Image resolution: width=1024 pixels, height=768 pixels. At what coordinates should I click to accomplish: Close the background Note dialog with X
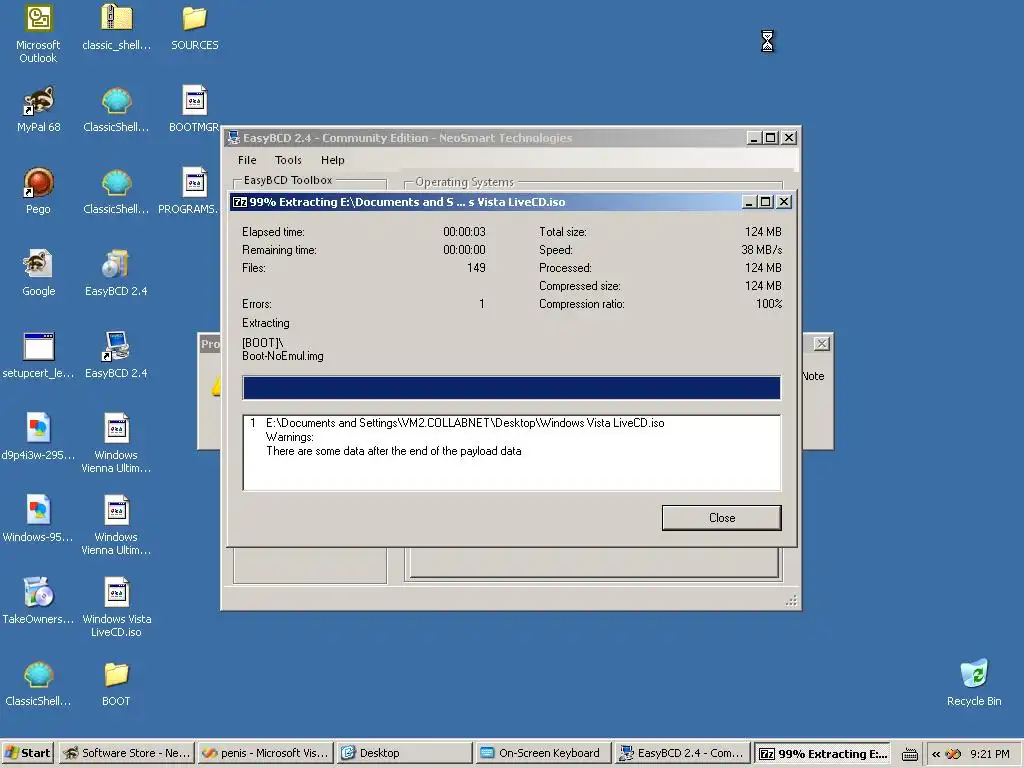click(x=822, y=344)
